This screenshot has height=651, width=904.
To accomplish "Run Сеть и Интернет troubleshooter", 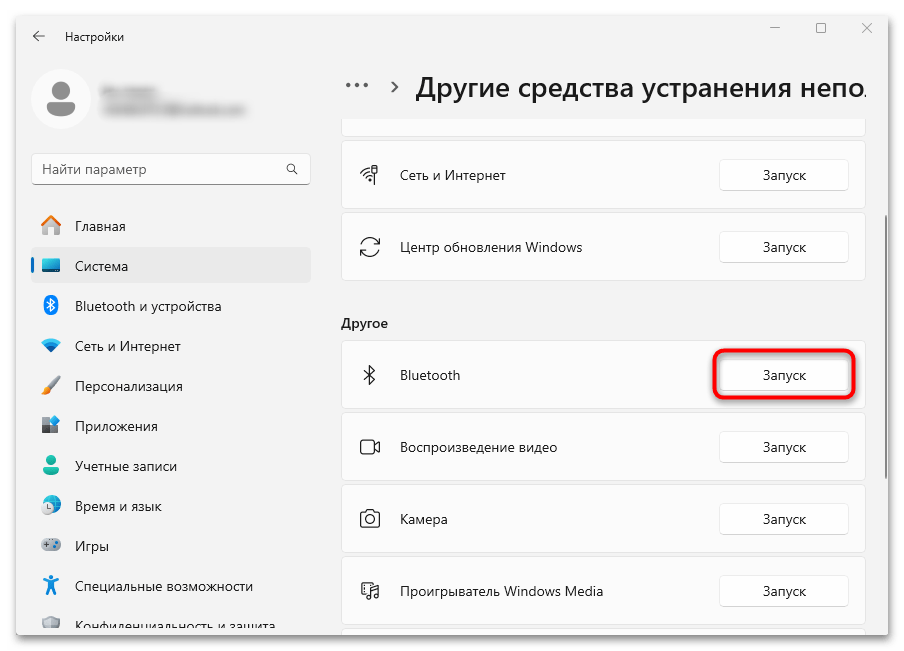I will (x=784, y=175).
